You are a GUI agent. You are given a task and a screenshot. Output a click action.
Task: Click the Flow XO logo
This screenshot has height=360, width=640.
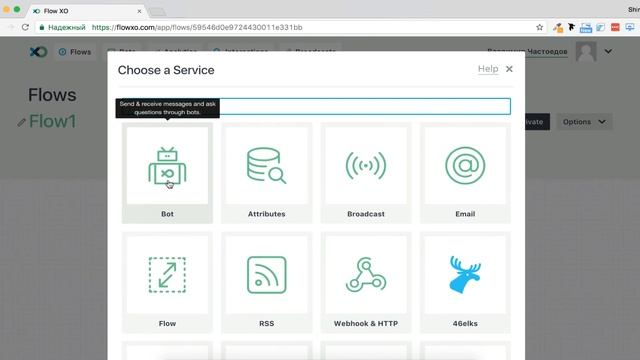38,52
